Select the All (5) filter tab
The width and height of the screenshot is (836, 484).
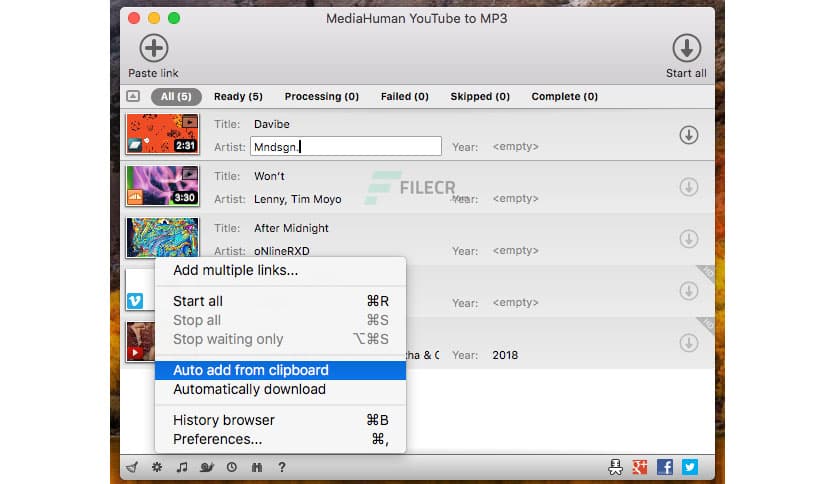[176, 96]
